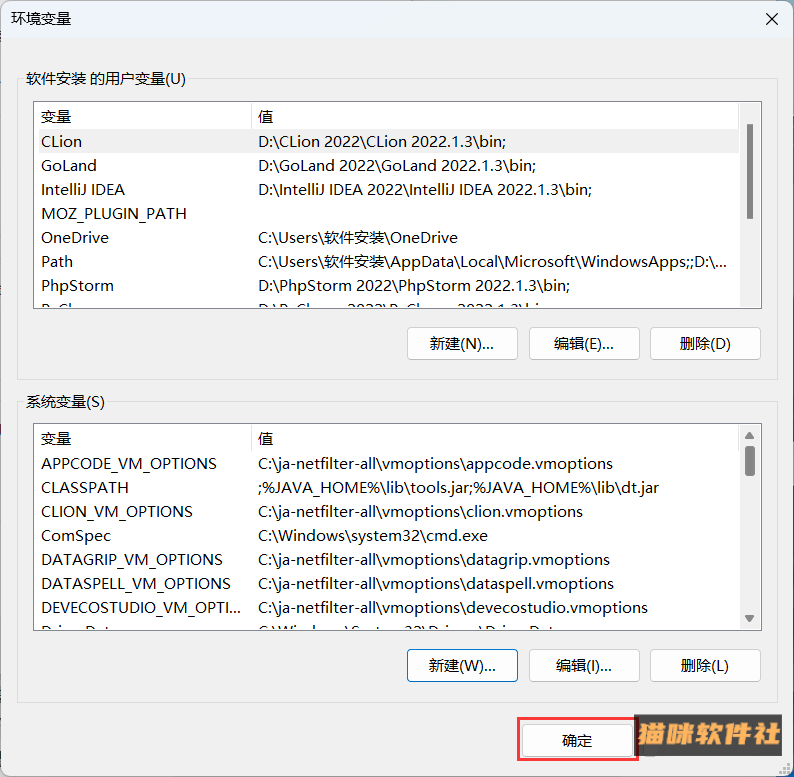794x777 pixels.
Task: Select the GoLand user variable row
Action: click(x=388, y=166)
